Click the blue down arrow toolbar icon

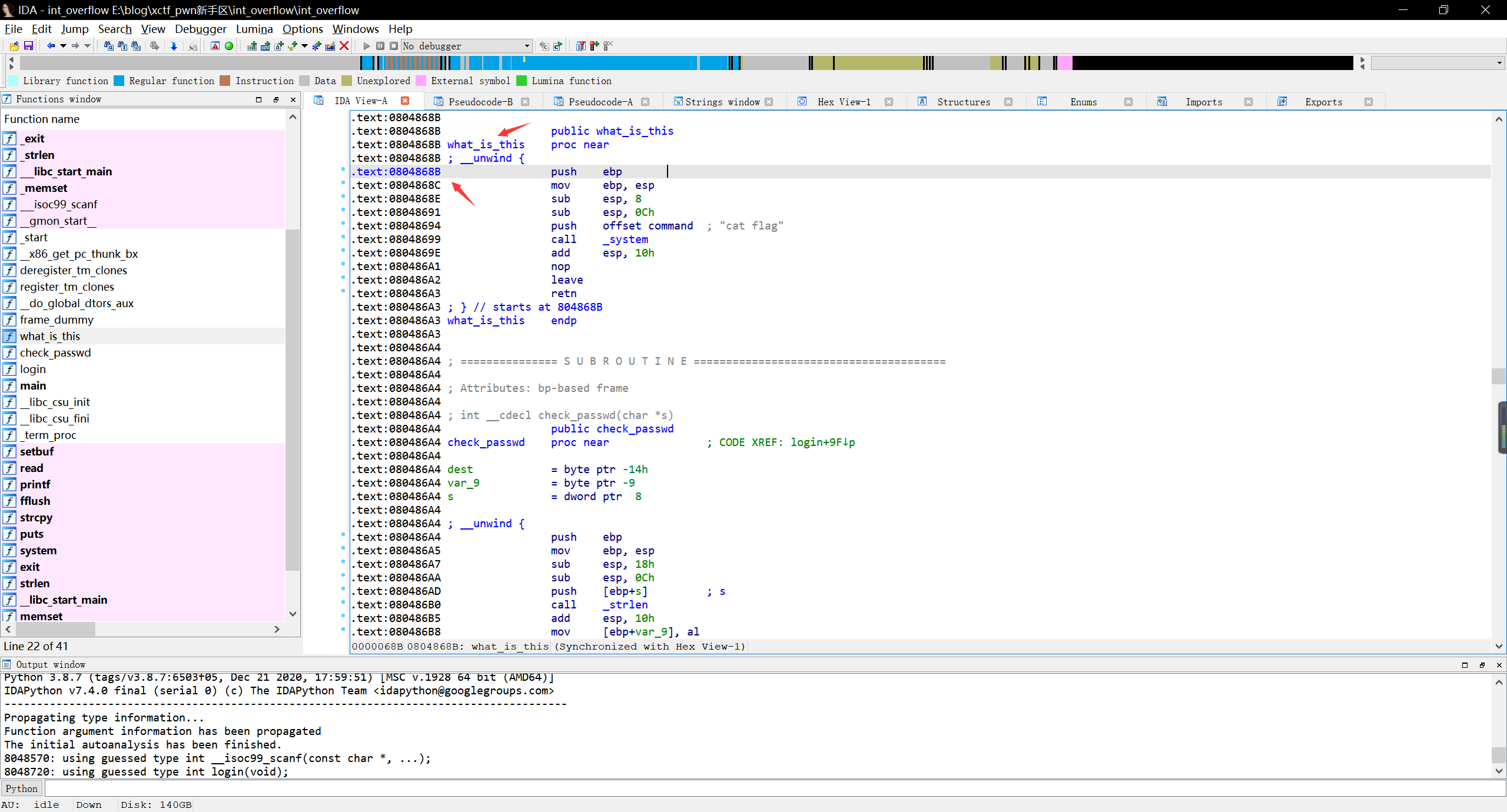click(x=174, y=46)
